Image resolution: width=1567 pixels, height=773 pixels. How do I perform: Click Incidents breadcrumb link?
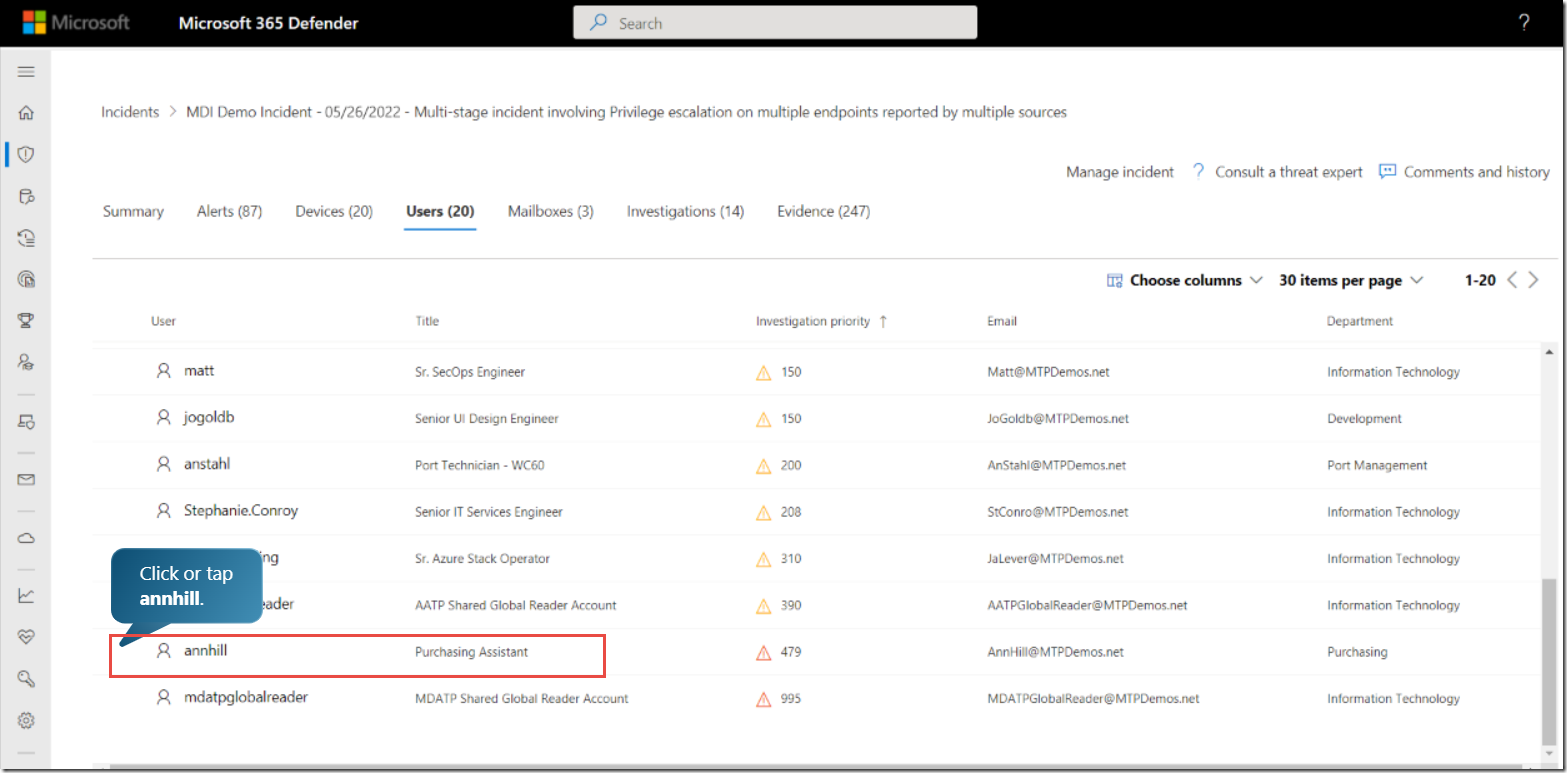click(130, 112)
